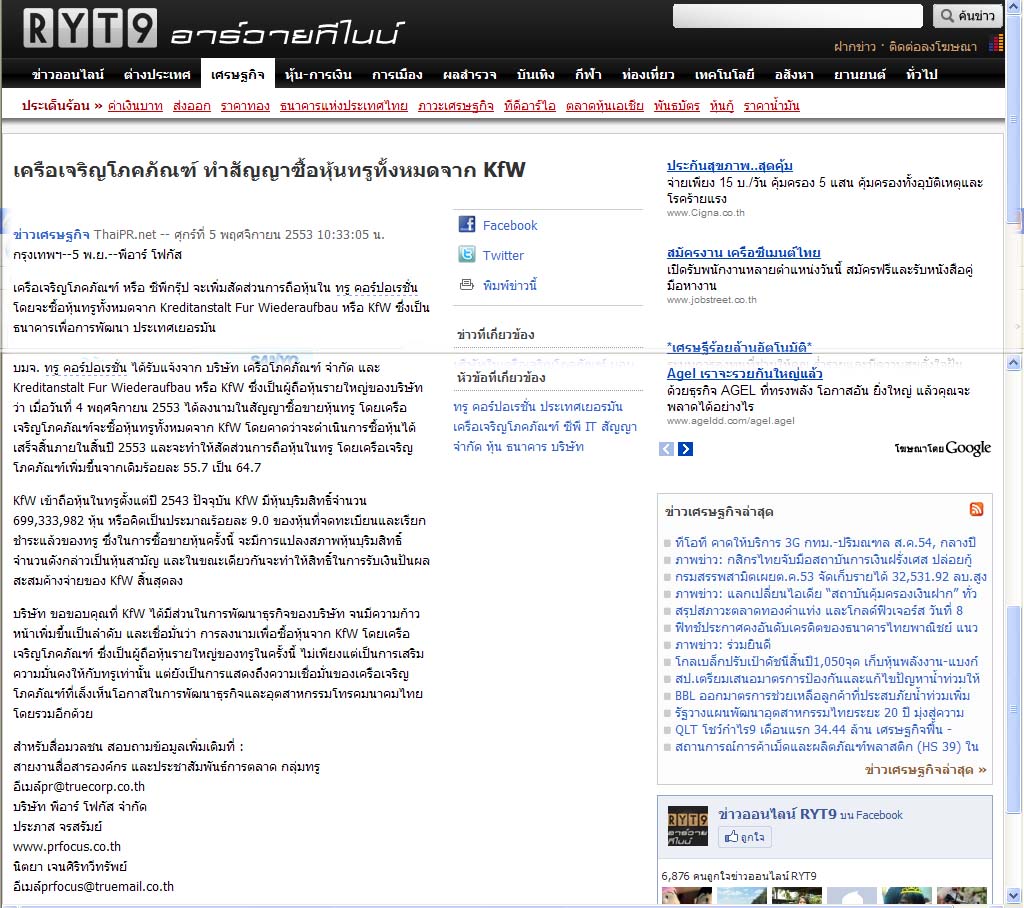Viewport: 1024px width, 908px height.
Task: Click the ประกันสุขภาพ..สุดคุ้ม ad link
Action: click(729, 165)
